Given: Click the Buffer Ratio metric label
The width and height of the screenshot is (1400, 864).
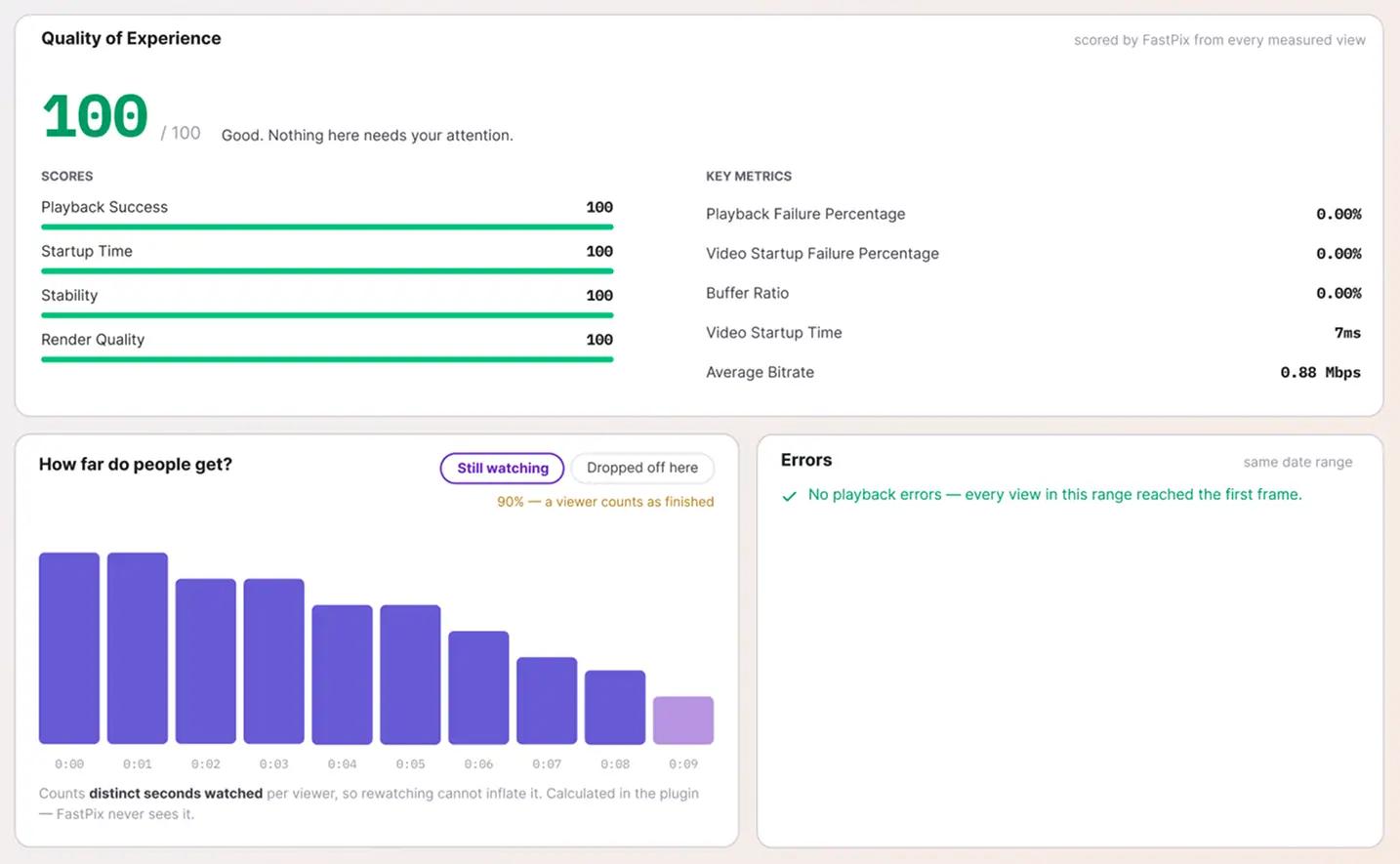Looking at the screenshot, I should coord(747,293).
